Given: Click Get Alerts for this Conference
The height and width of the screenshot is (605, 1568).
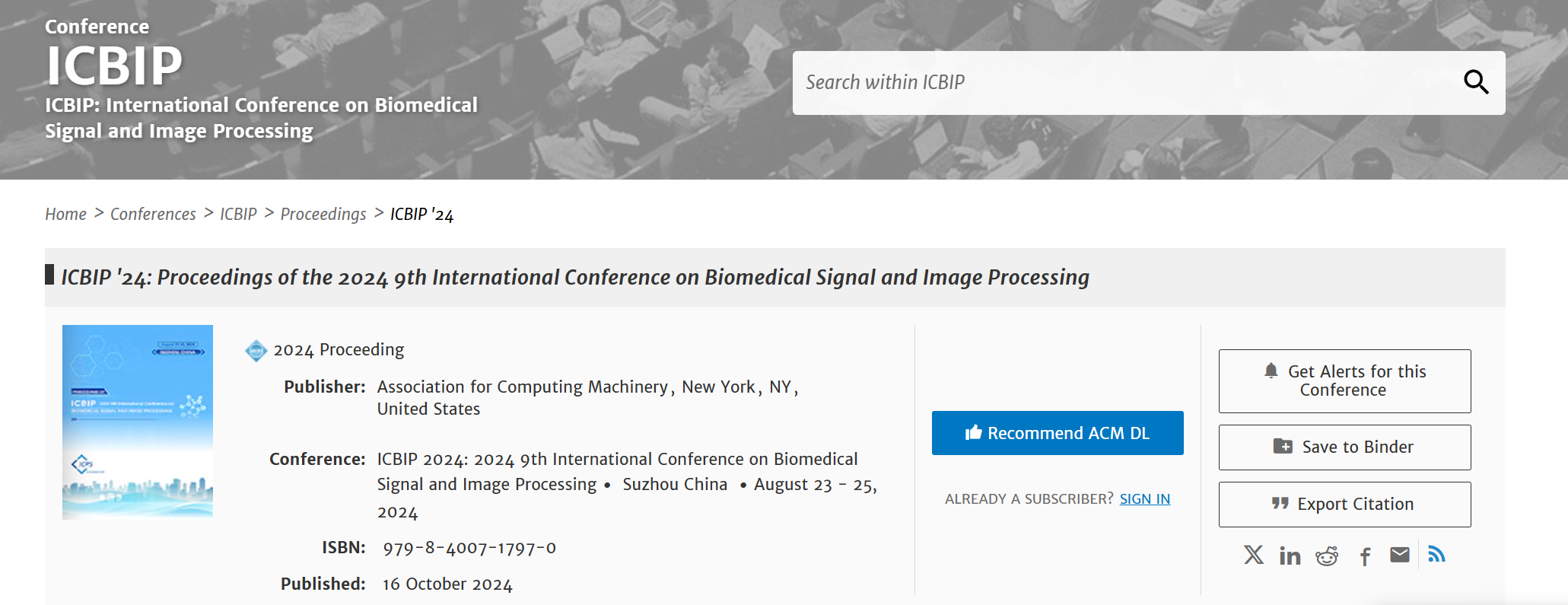Looking at the screenshot, I should click(1344, 381).
